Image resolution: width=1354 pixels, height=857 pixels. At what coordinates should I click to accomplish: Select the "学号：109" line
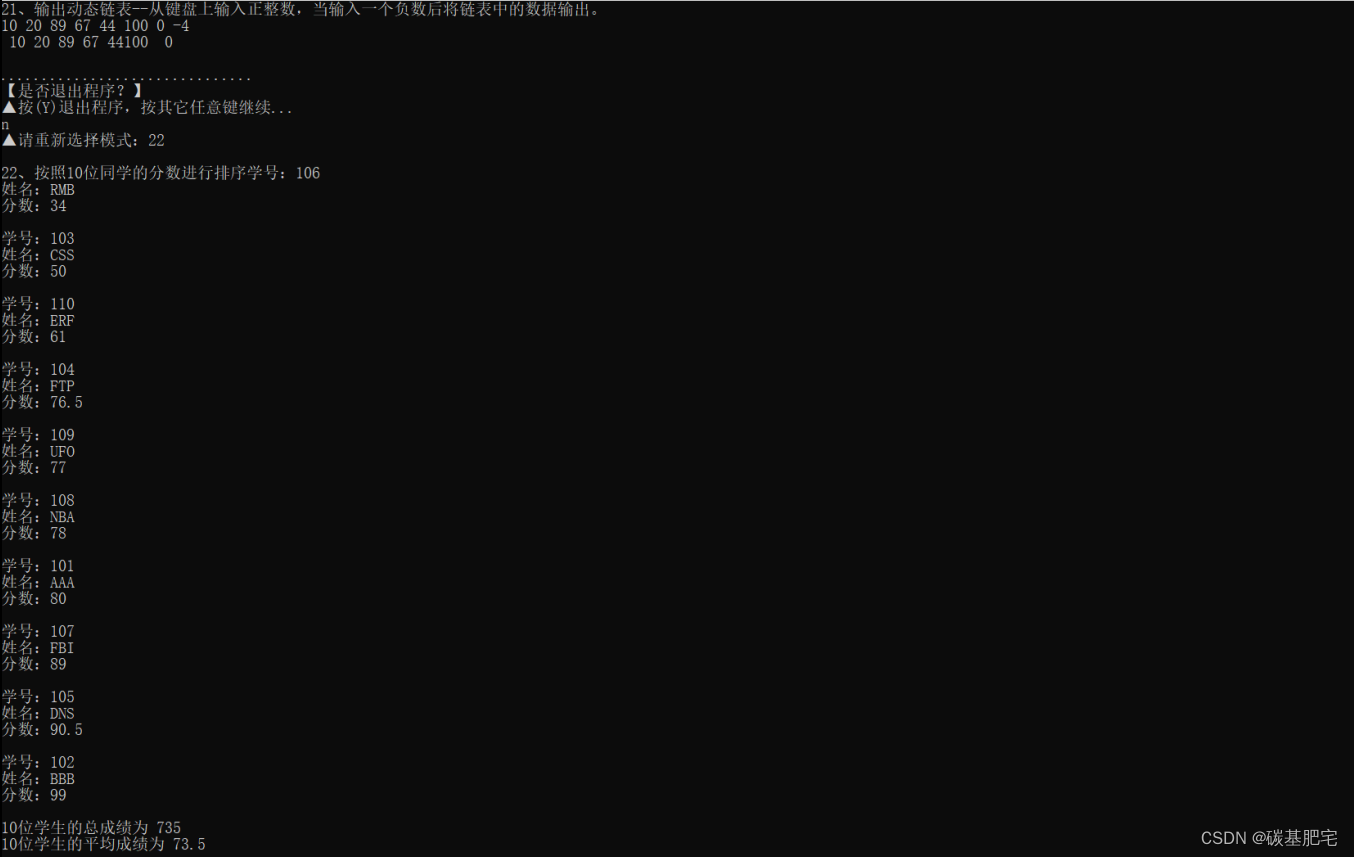[38, 435]
